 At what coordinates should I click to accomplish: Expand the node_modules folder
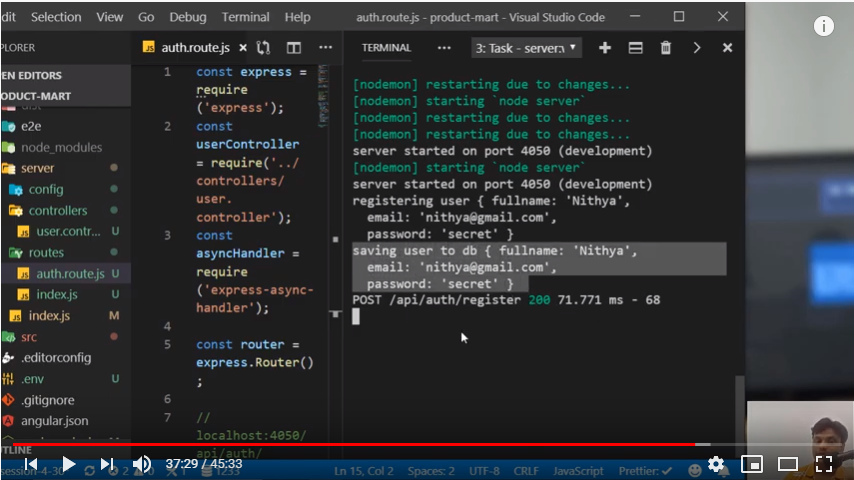pos(61,147)
